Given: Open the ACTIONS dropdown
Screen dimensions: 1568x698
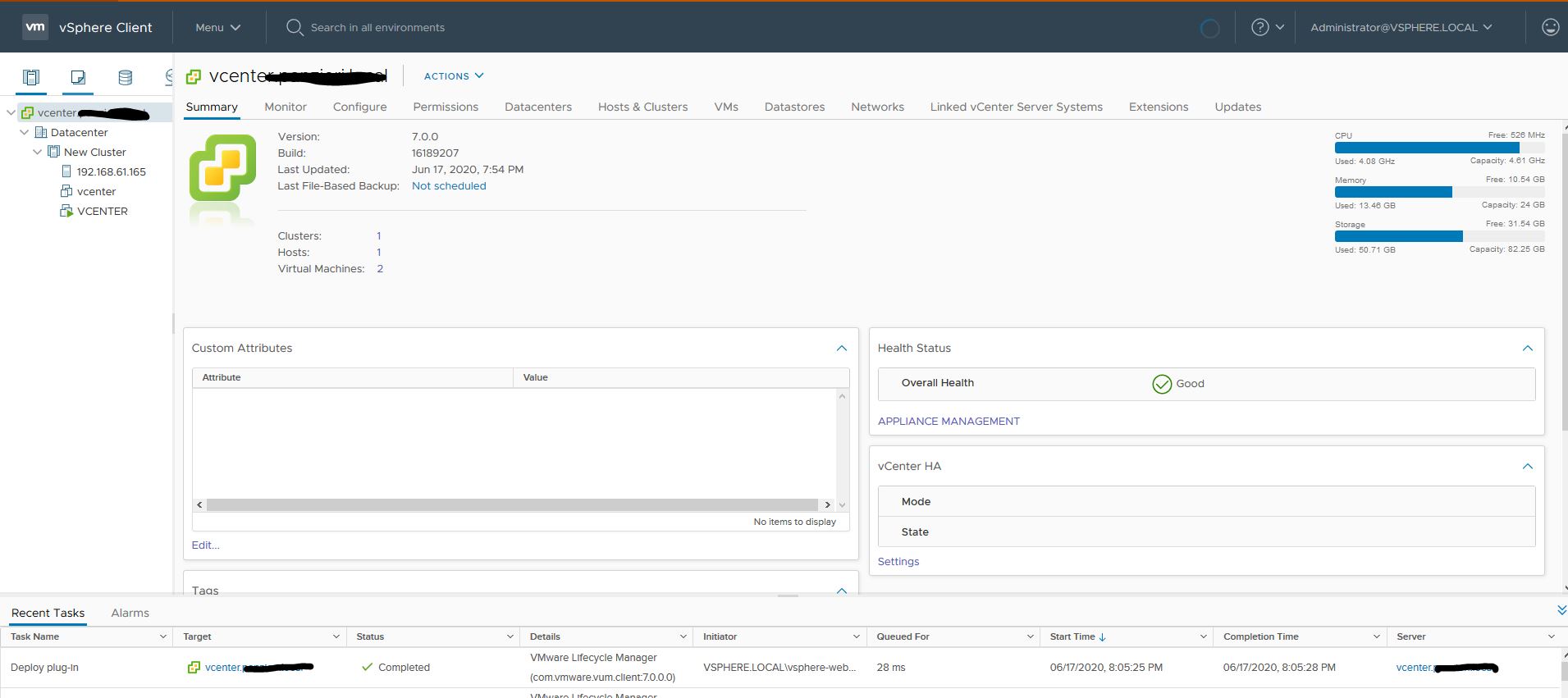Looking at the screenshot, I should [454, 76].
